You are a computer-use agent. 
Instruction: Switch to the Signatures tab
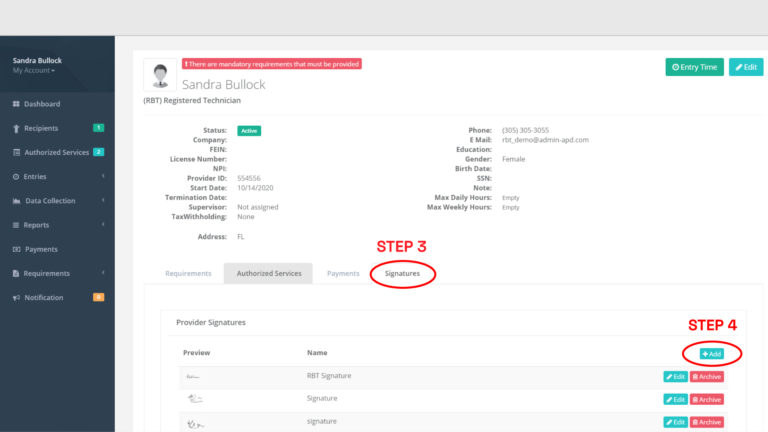point(402,273)
